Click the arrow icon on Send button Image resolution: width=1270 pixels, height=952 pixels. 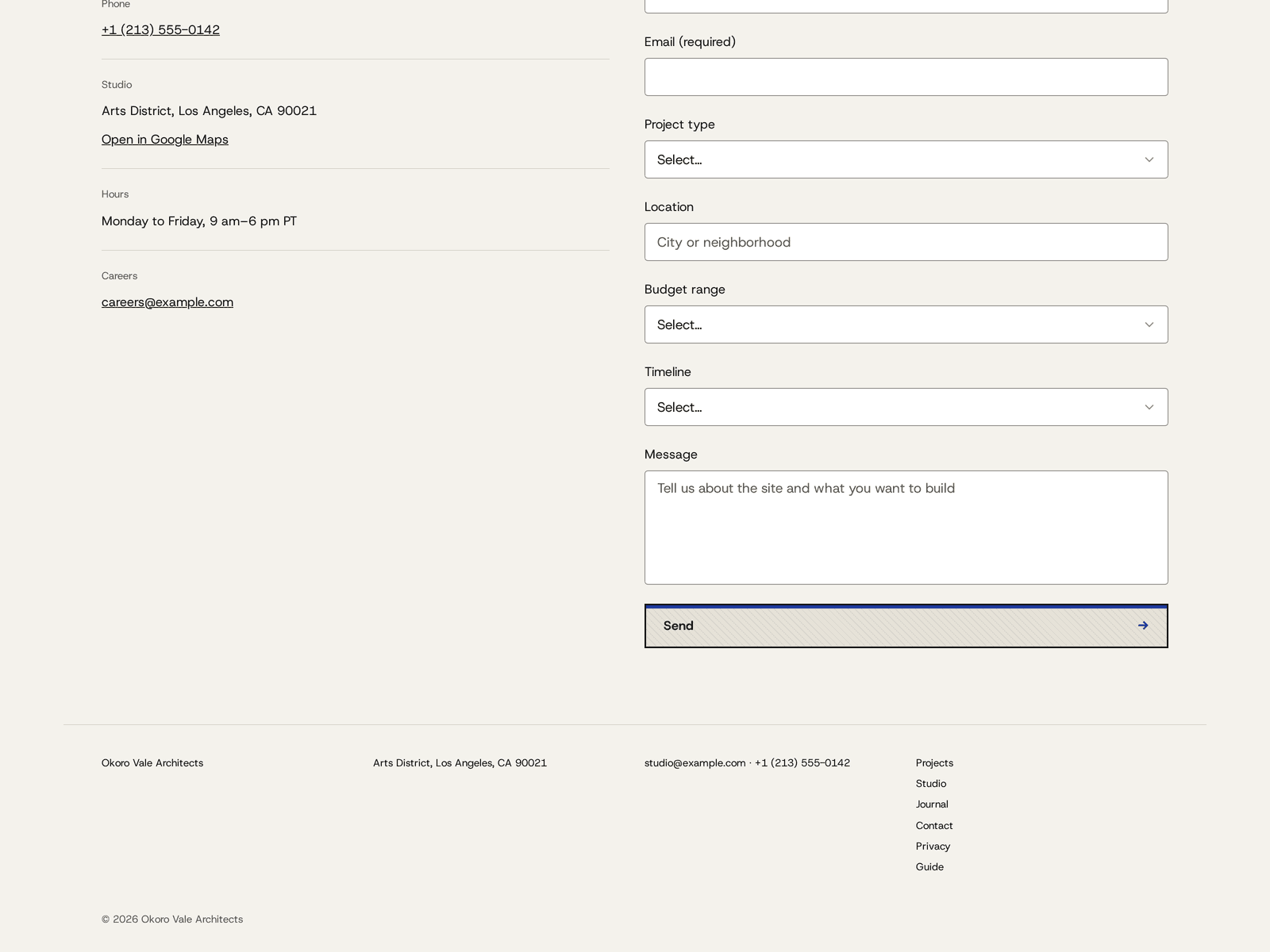pyautogui.click(x=1143, y=626)
